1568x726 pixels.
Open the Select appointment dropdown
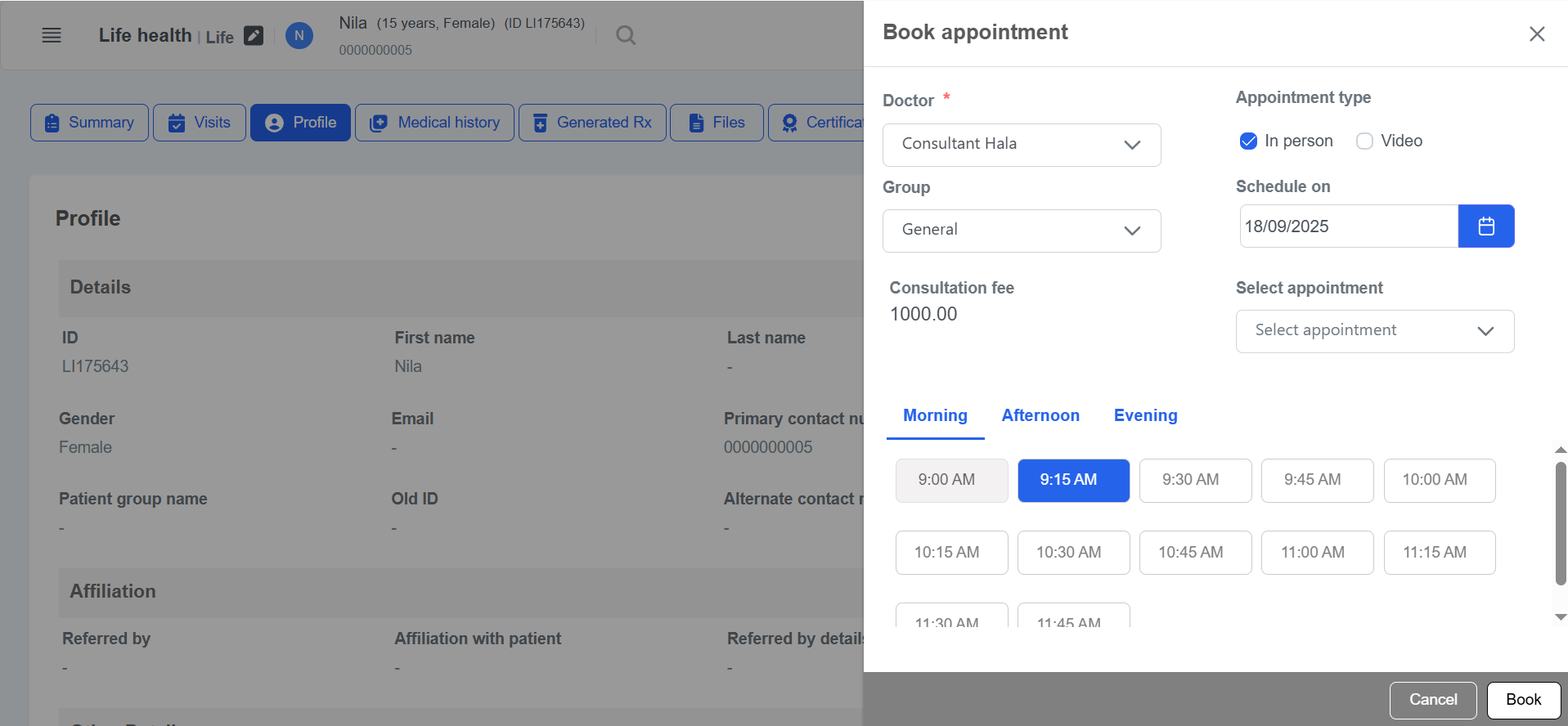pos(1375,331)
